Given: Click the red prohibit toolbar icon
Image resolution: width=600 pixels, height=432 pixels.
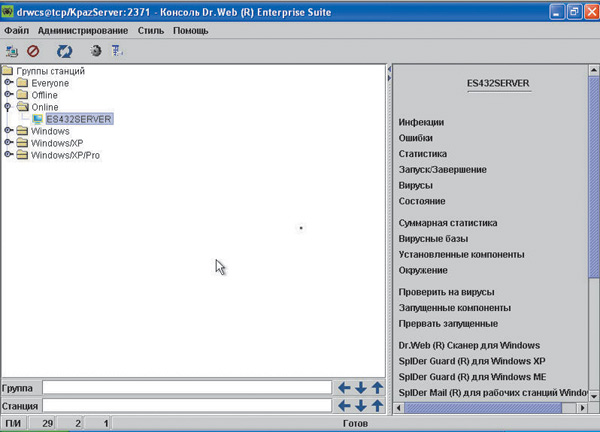Looking at the screenshot, I should (x=33, y=51).
